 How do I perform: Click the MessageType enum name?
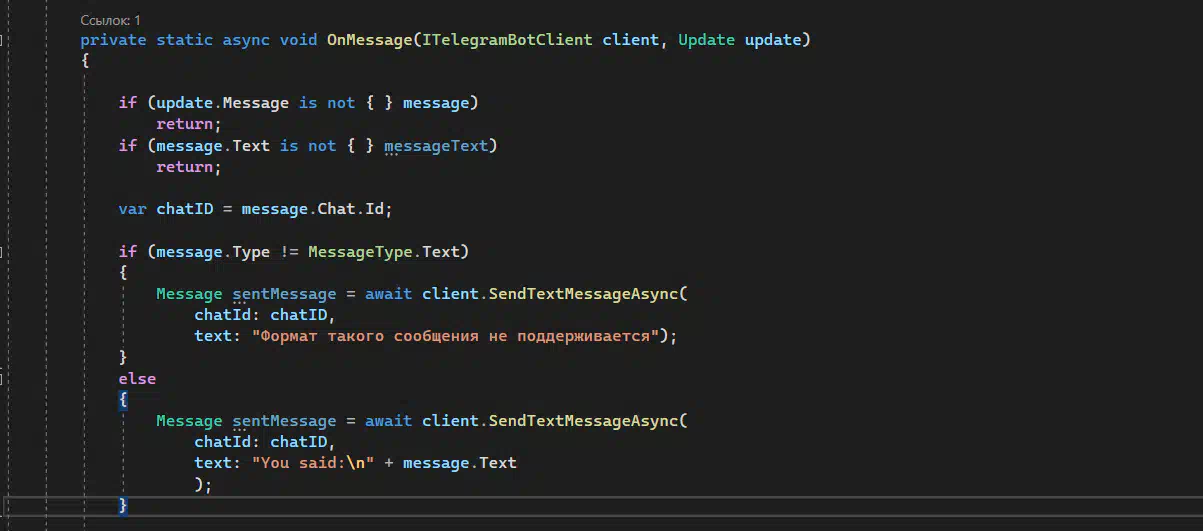tap(360, 252)
